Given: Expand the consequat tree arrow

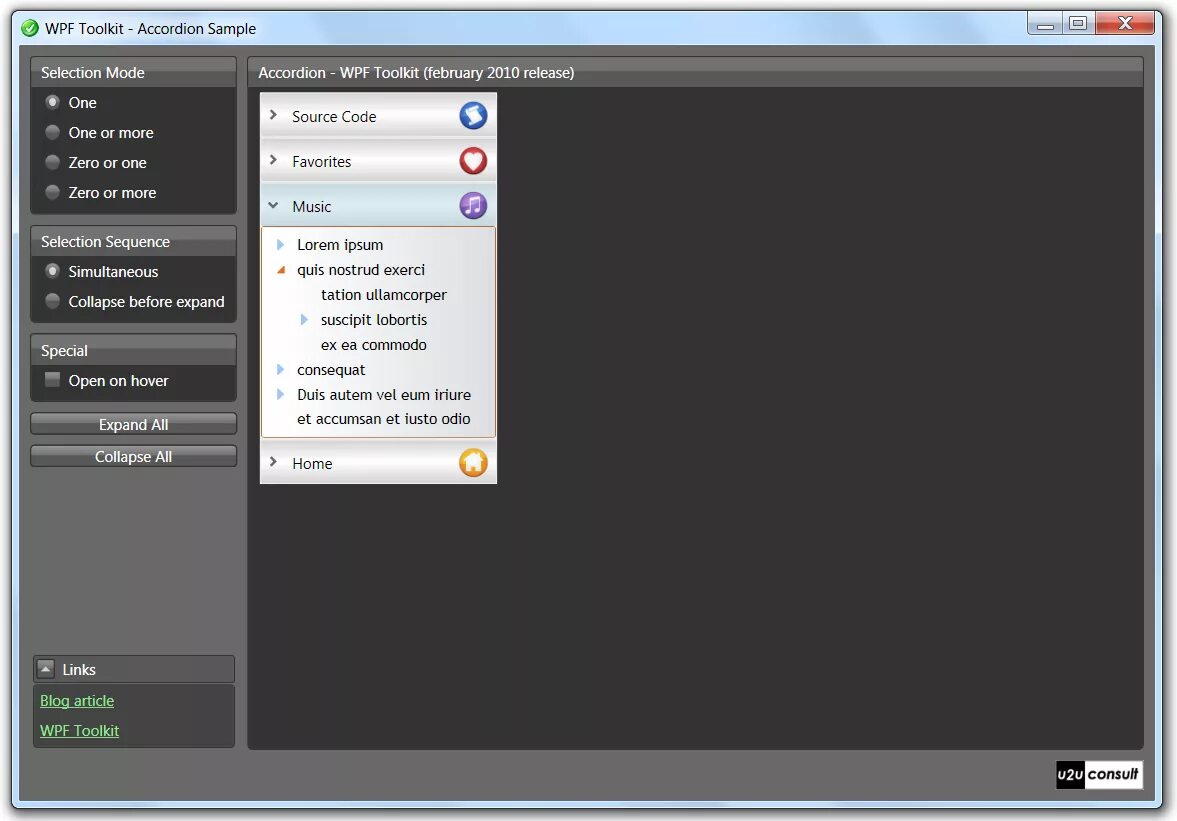Looking at the screenshot, I should pyautogui.click(x=280, y=369).
